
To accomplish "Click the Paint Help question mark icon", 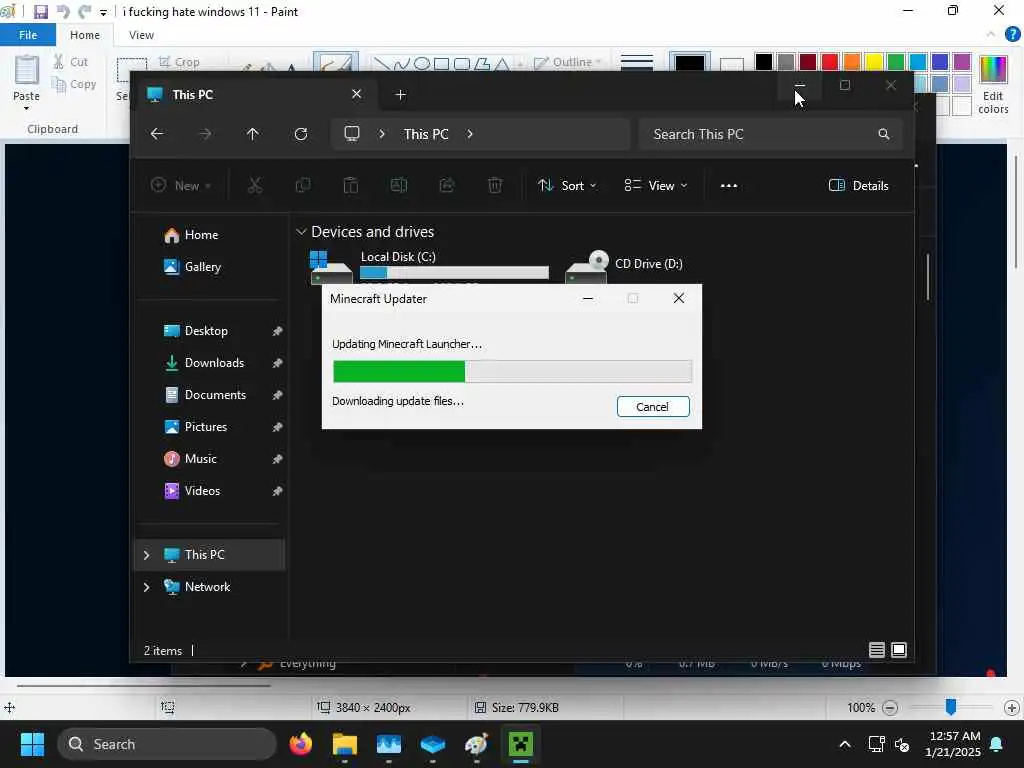I will click(1013, 35).
